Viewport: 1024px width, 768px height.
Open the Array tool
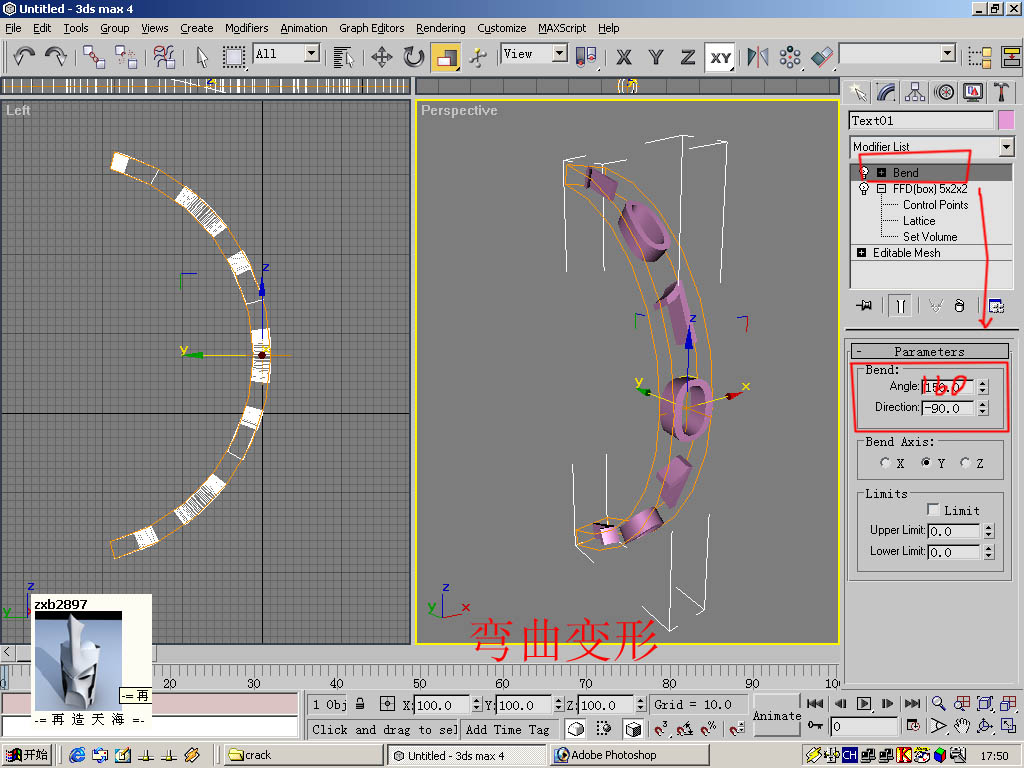coord(790,57)
